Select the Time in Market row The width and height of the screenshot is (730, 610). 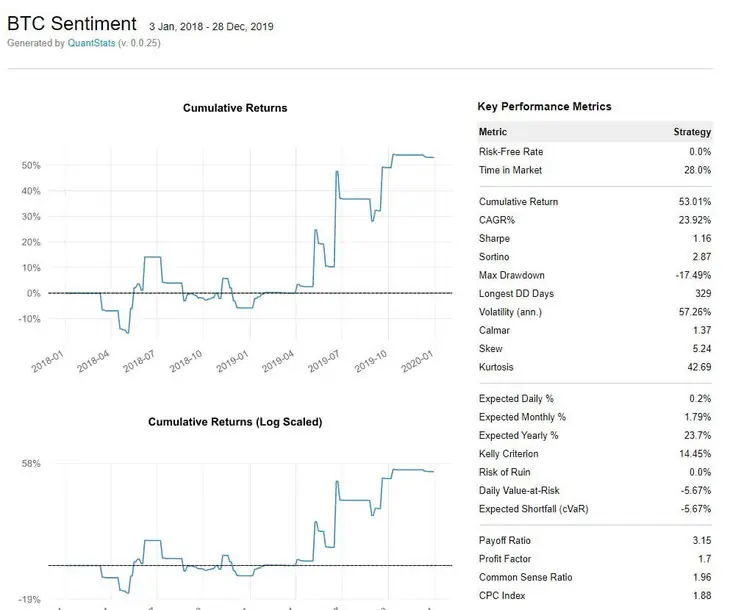[x=594, y=170]
